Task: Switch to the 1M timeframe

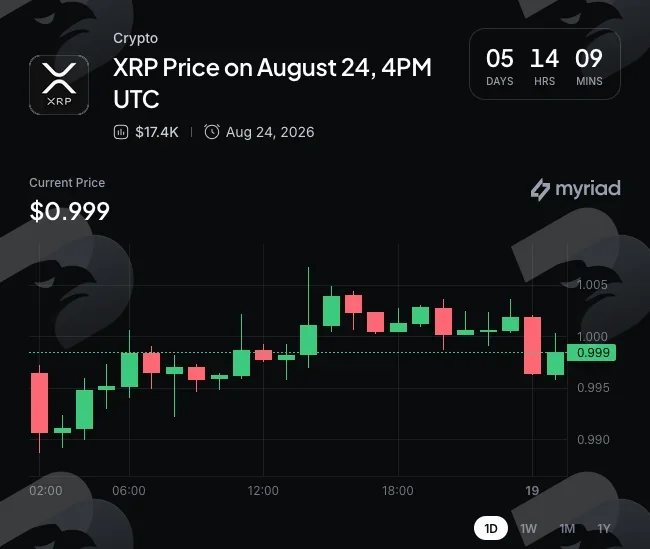Action: tap(567, 529)
